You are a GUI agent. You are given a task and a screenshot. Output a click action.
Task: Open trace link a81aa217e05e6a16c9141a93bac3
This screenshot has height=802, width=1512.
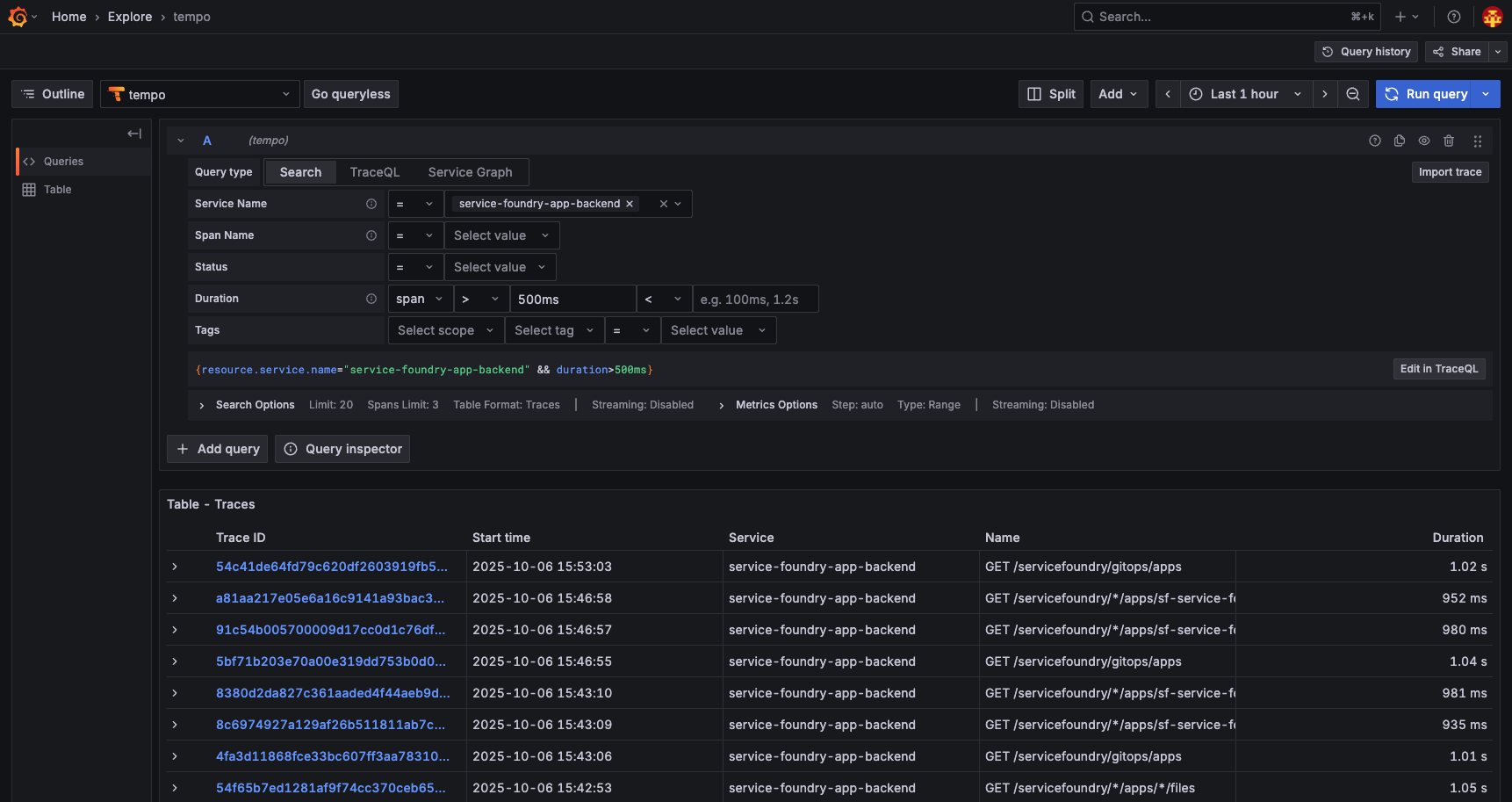330,598
